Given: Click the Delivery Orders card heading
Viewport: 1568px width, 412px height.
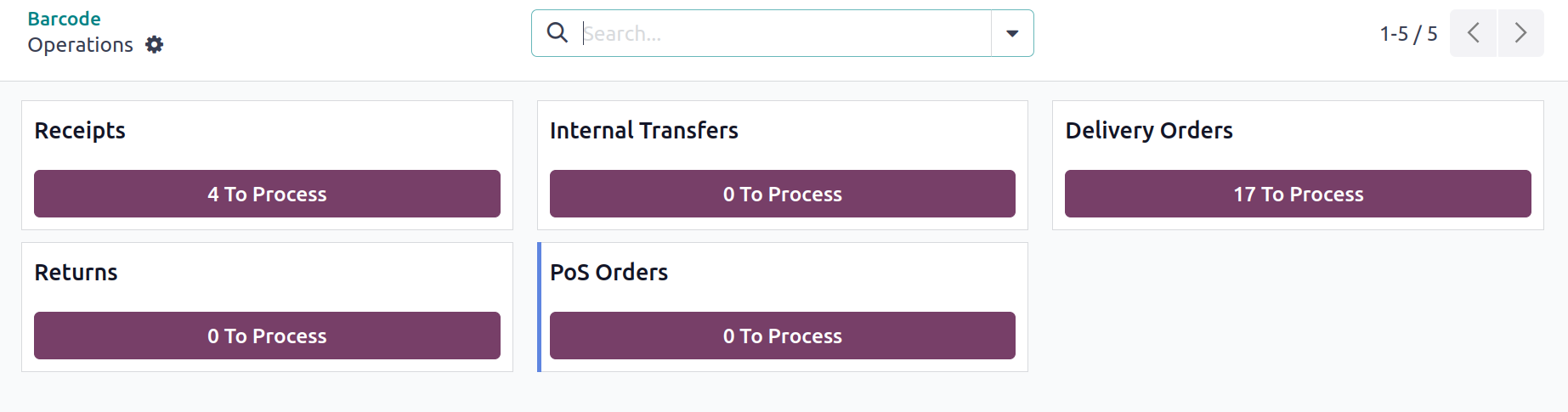Looking at the screenshot, I should pos(1148,130).
